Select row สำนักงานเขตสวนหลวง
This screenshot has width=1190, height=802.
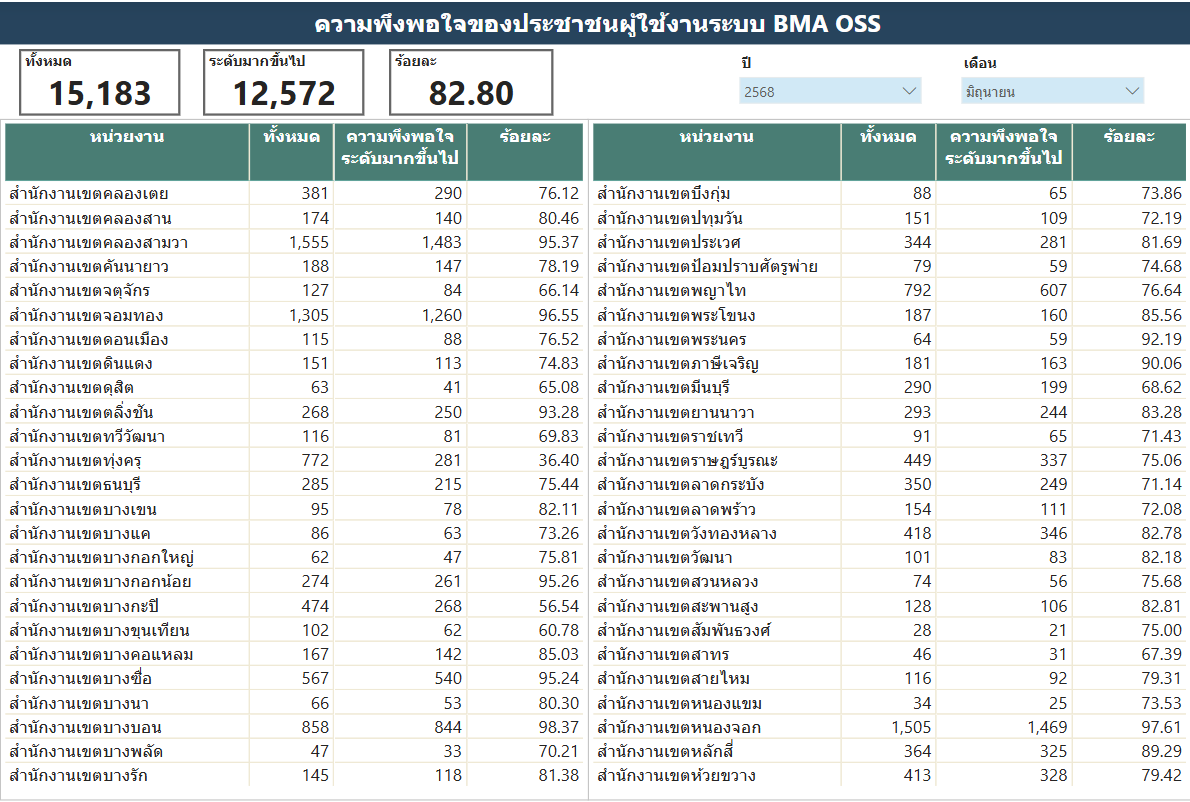(x=889, y=582)
